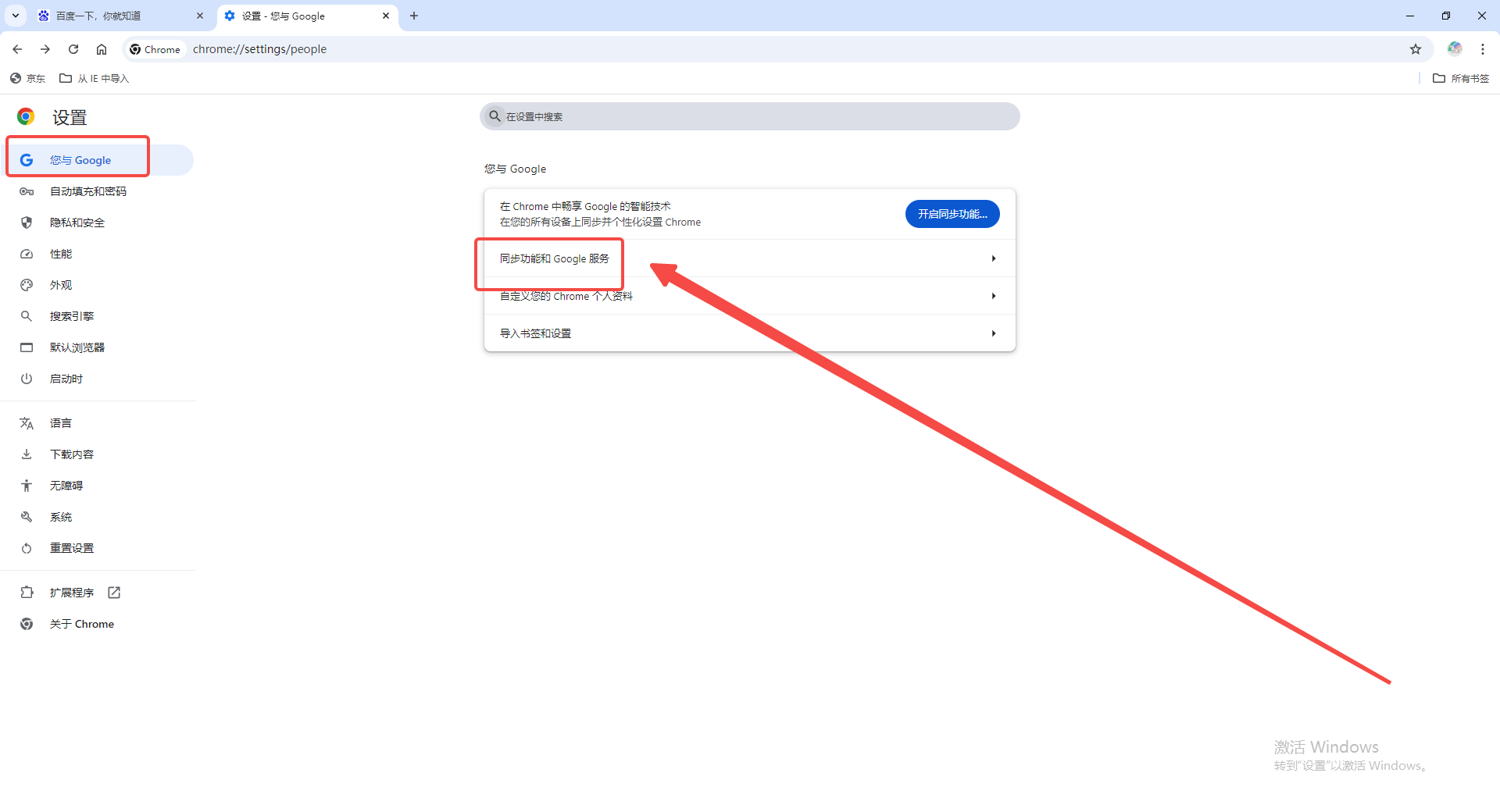Screen dimensions: 1500x812
Task: Open 搜索引擎 settings section
Action: (97, 316)
